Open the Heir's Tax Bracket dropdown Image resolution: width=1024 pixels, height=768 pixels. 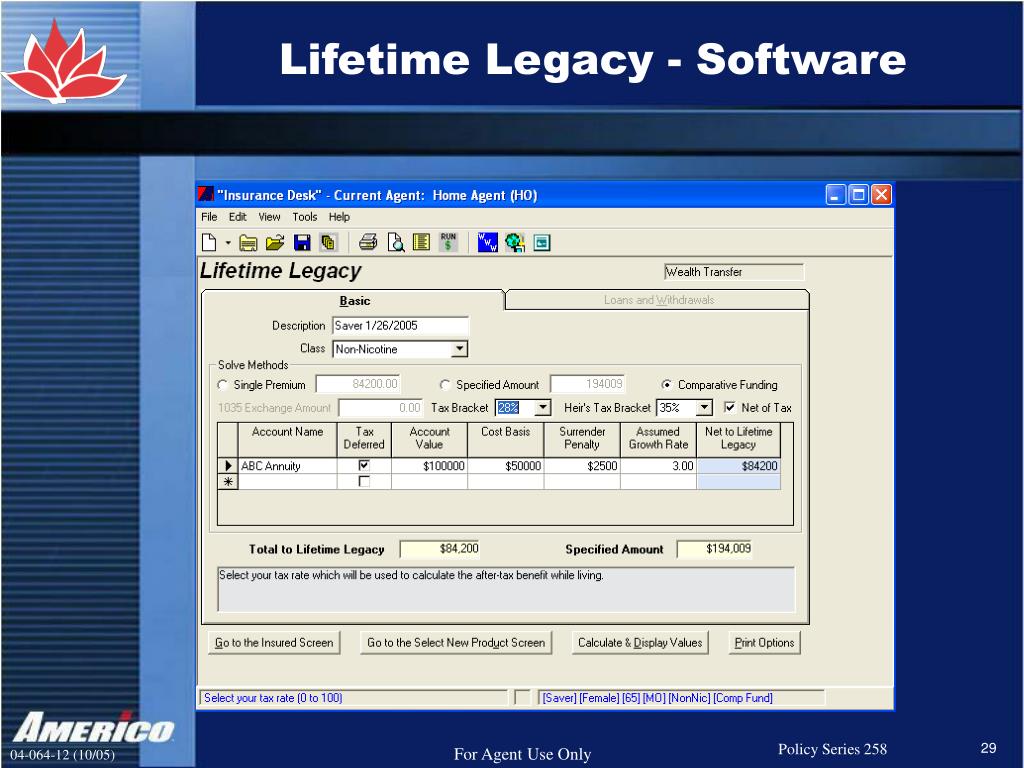click(x=704, y=407)
